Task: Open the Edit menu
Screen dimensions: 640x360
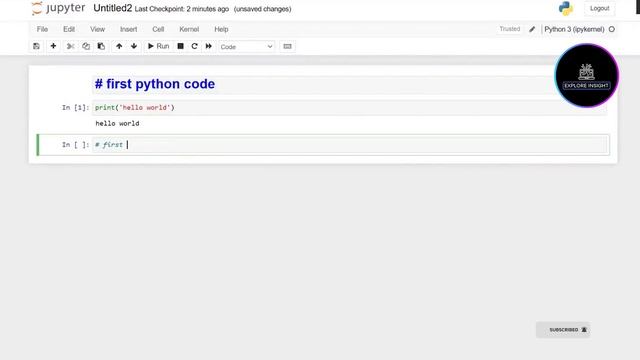Action: (x=69, y=29)
